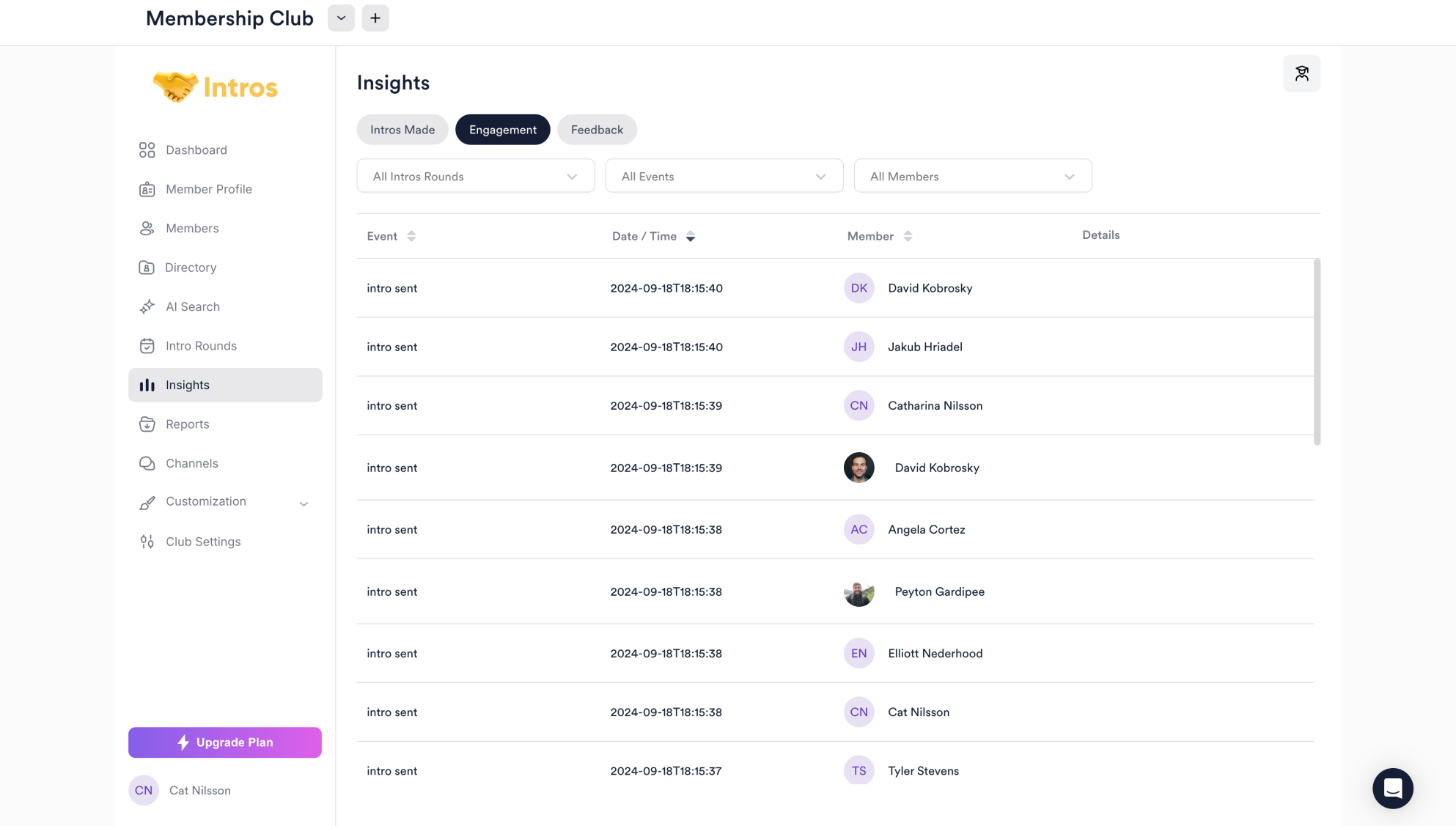Click the plus button beside Membership Club

point(375,18)
